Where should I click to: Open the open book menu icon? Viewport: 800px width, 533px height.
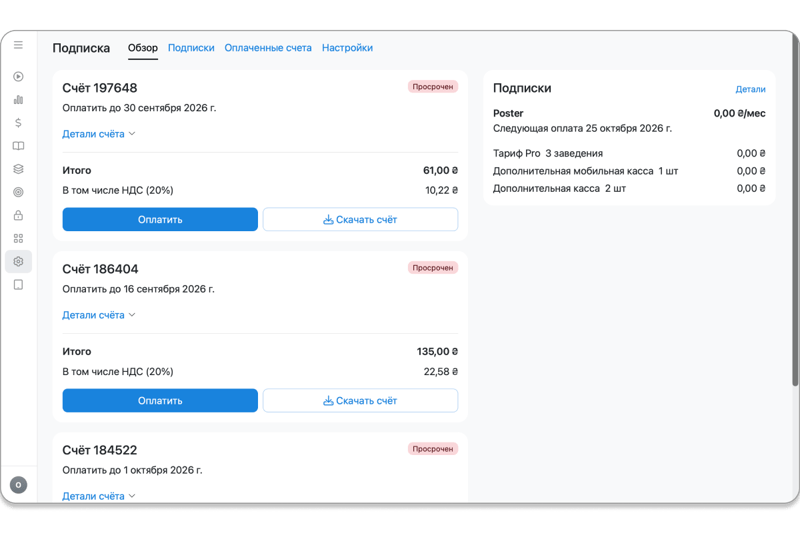[18, 146]
